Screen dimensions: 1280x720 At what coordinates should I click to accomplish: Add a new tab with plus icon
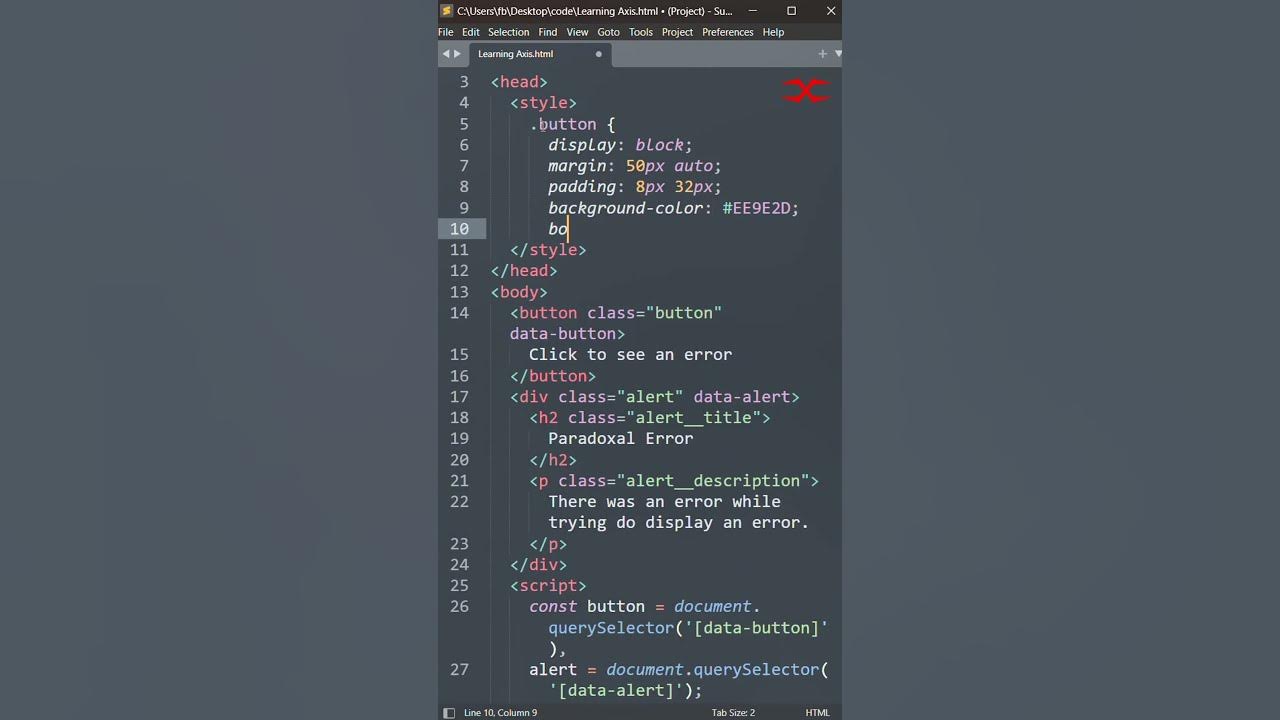click(822, 54)
